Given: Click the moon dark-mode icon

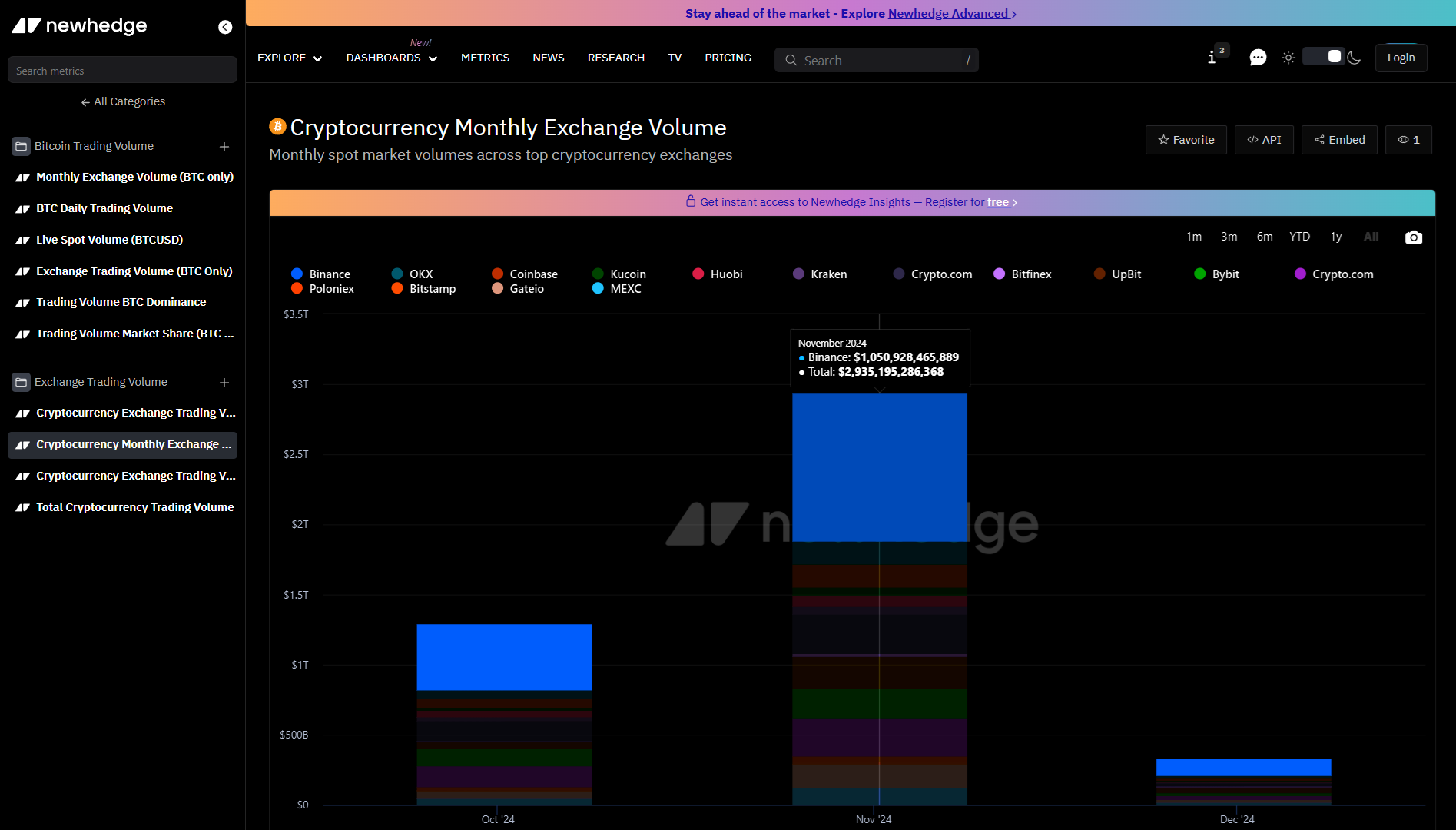Looking at the screenshot, I should pos(1355,58).
